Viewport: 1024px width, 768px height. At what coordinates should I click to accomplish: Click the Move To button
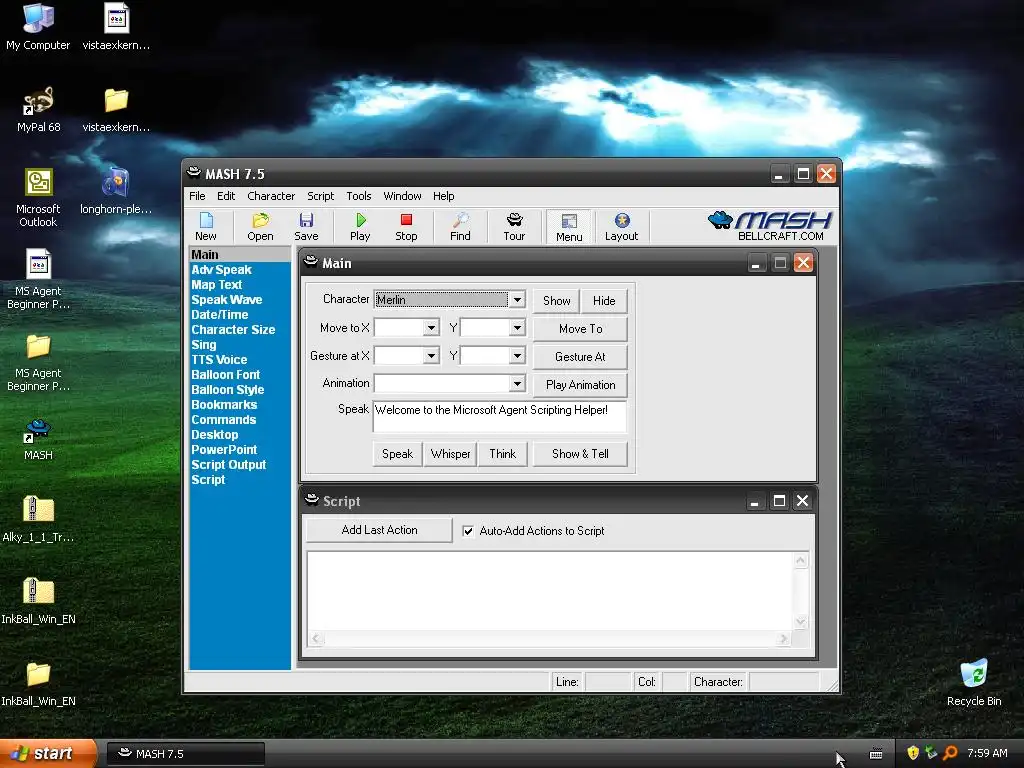click(x=581, y=328)
